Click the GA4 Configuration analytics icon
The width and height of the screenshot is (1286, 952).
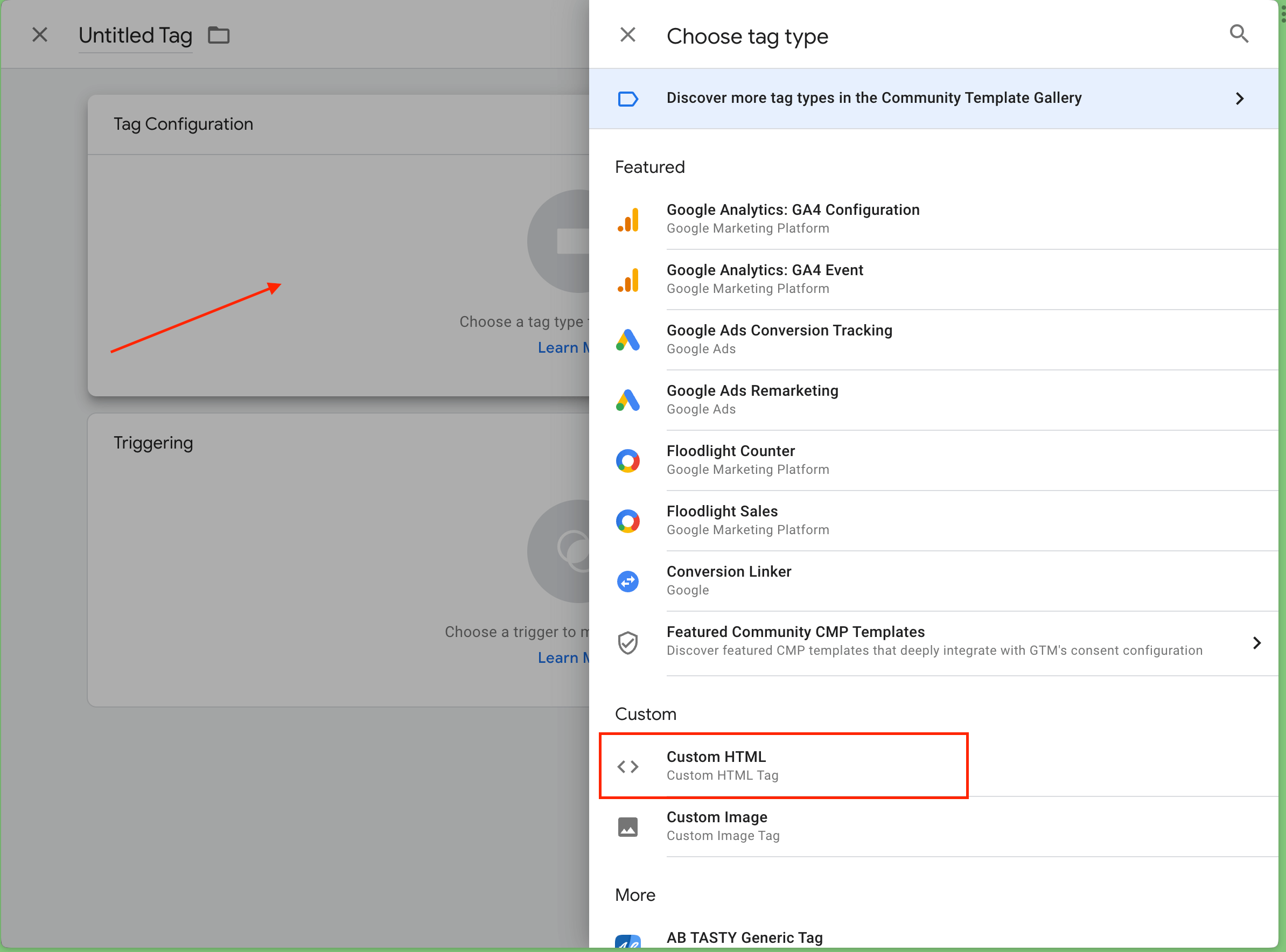tap(628, 220)
